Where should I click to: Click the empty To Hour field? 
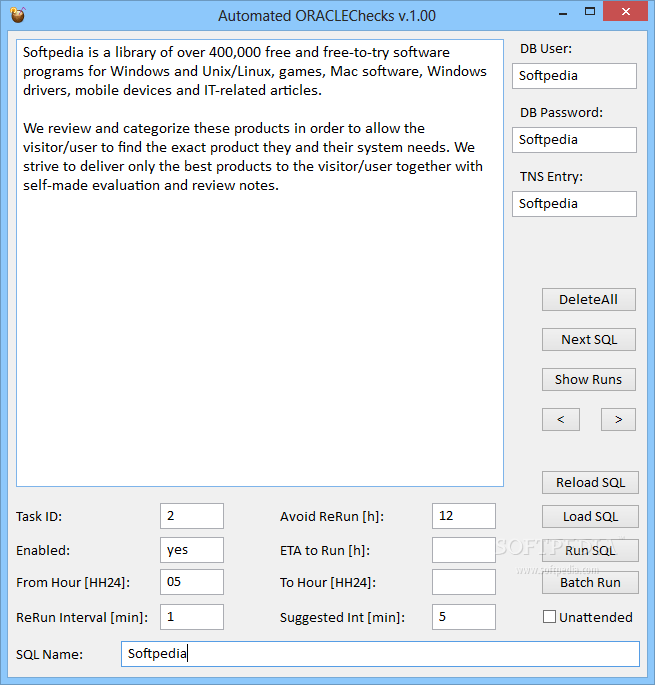pyautogui.click(x=464, y=582)
